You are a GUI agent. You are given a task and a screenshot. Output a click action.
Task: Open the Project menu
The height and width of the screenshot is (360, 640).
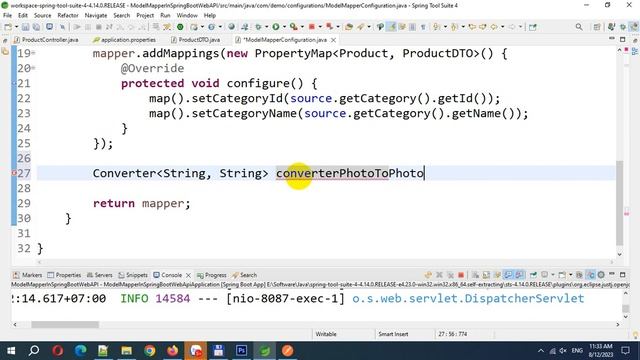point(145,16)
